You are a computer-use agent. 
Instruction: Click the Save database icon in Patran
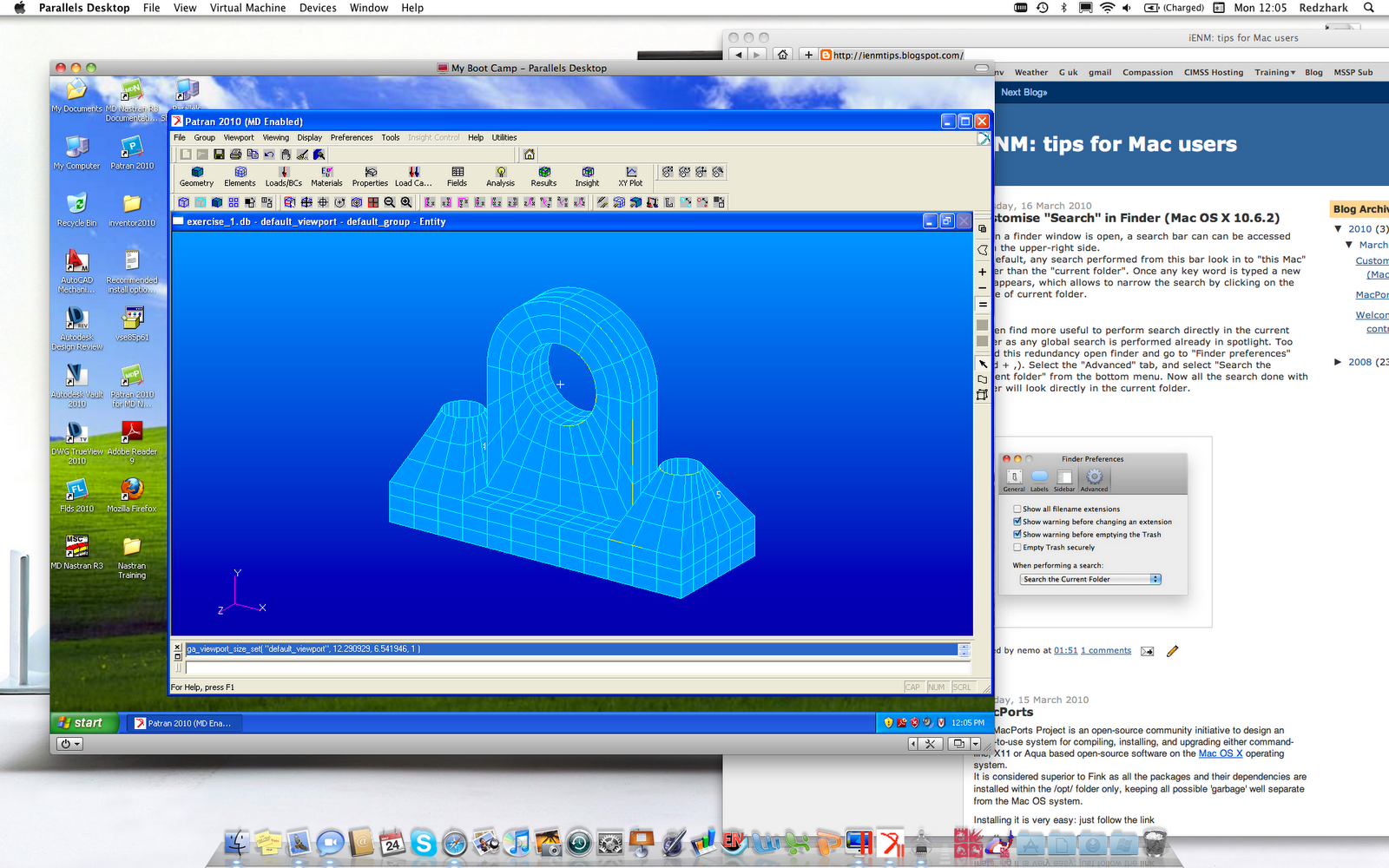click(x=219, y=154)
